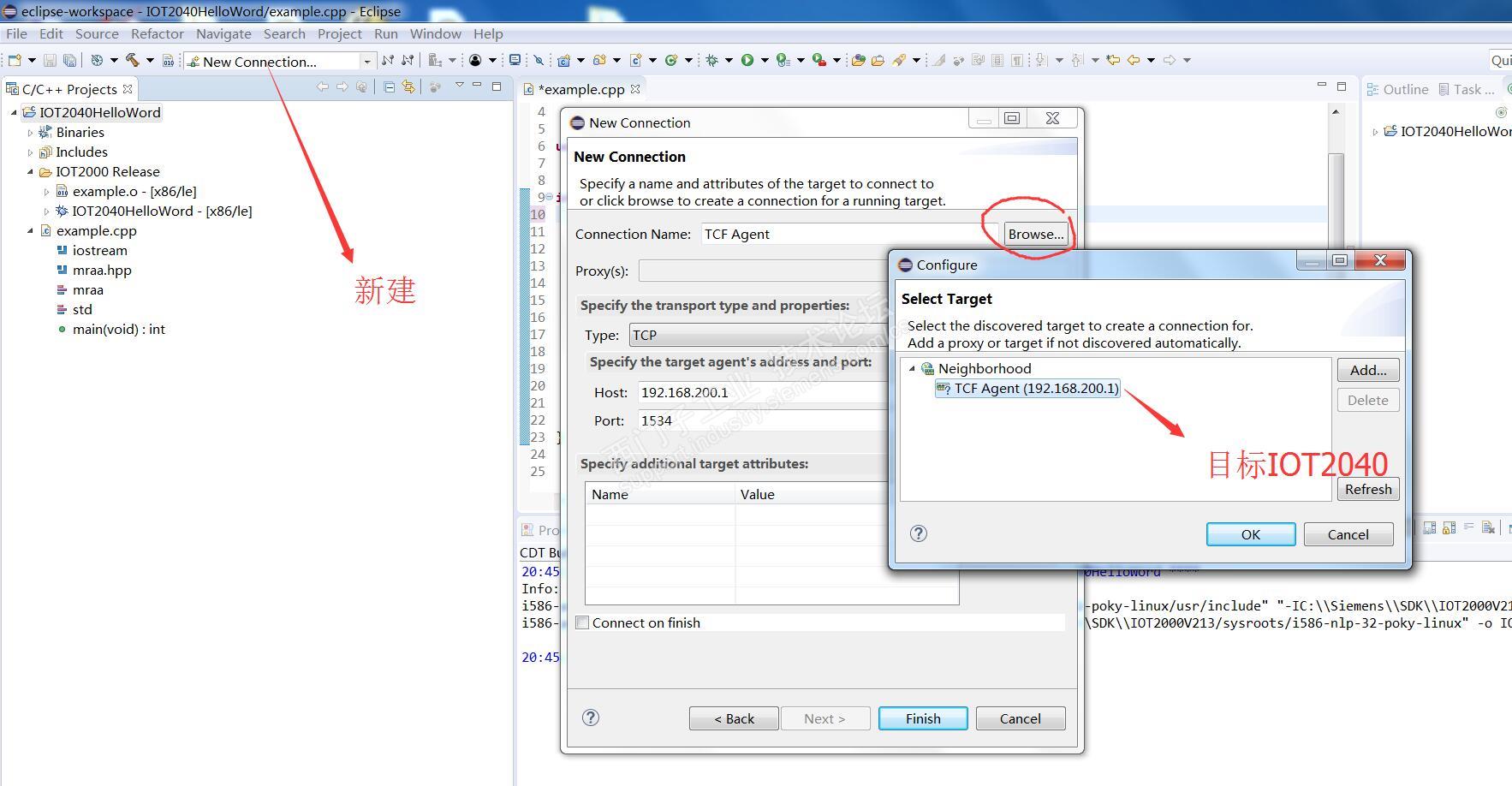The width and height of the screenshot is (1512, 786).
Task: Open the Window menu
Action: coord(435,33)
